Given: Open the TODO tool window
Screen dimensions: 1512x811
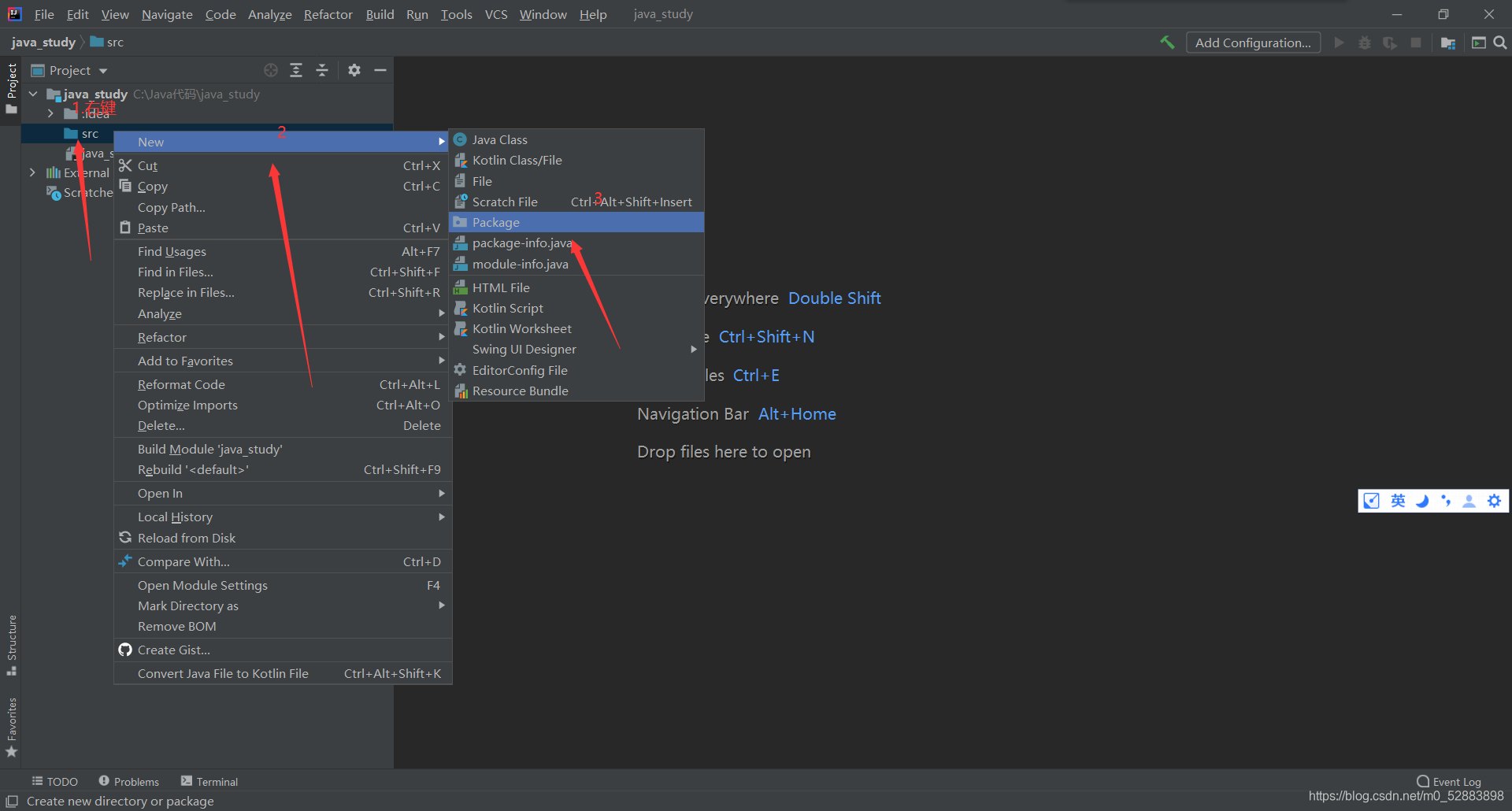Looking at the screenshot, I should coord(55,781).
